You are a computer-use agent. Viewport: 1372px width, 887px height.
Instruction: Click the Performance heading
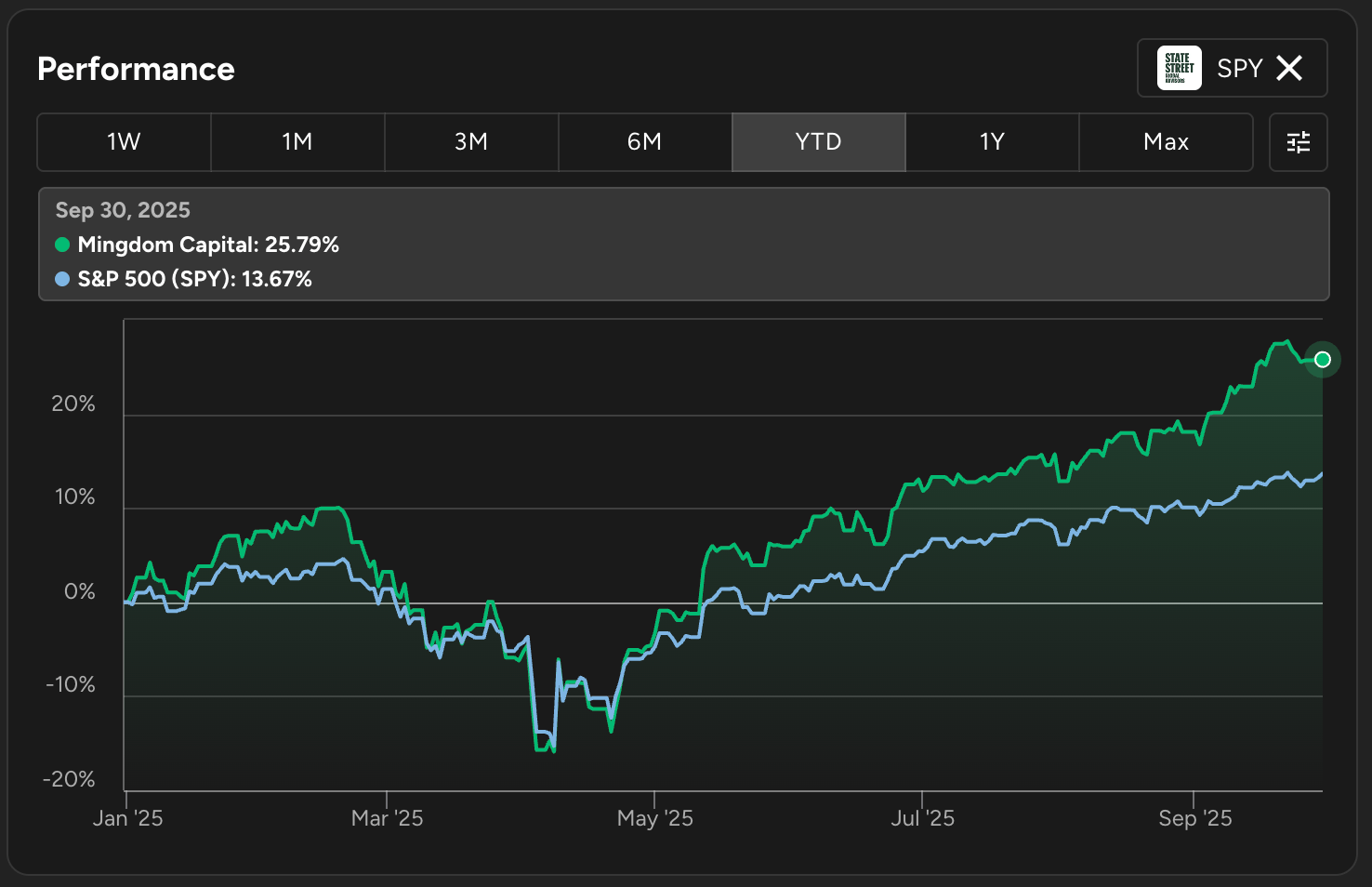[136, 69]
